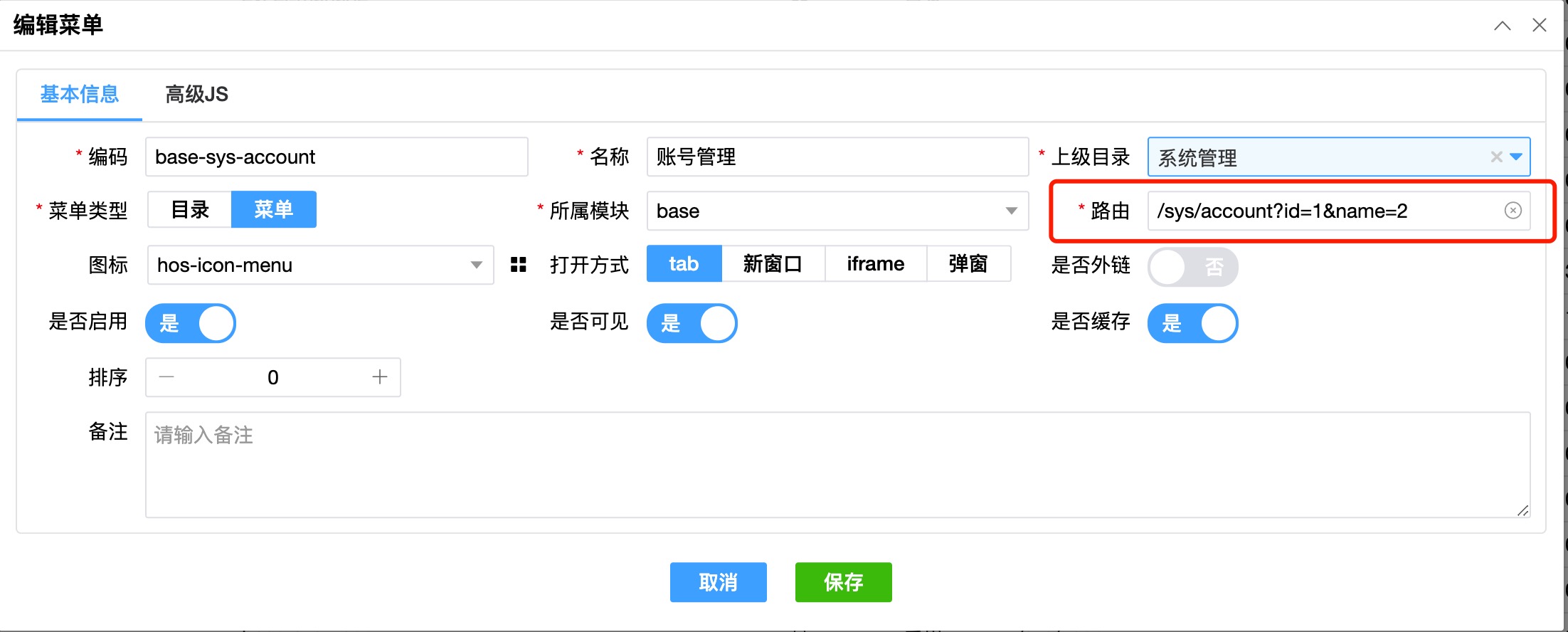Clear the 路由 field with the circled X
Viewport: 1568px width, 632px height.
click(x=1513, y=211)
